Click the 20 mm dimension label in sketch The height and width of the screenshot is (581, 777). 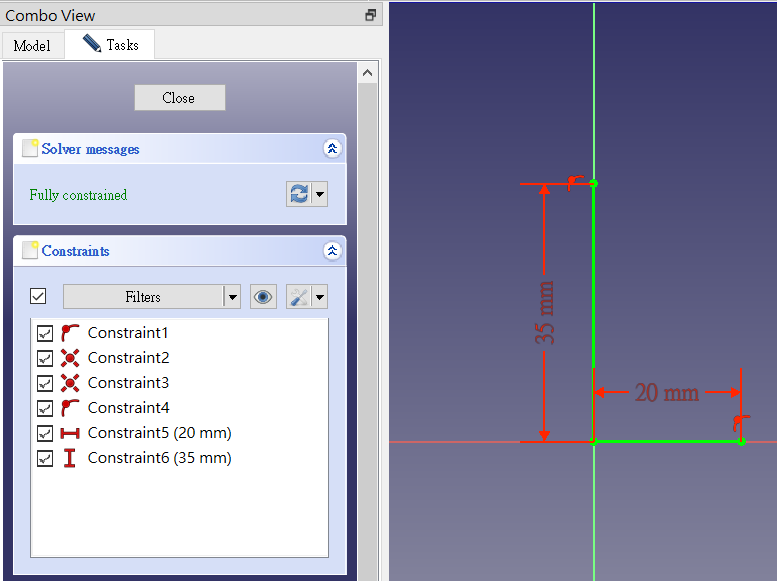click(x=667, y=393)
